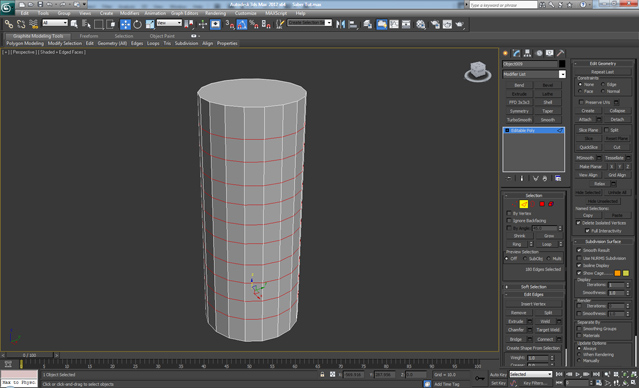Toggle the 3D Snaps icon
This screenshot has width=639, height=388.
(x=230, y=24)
